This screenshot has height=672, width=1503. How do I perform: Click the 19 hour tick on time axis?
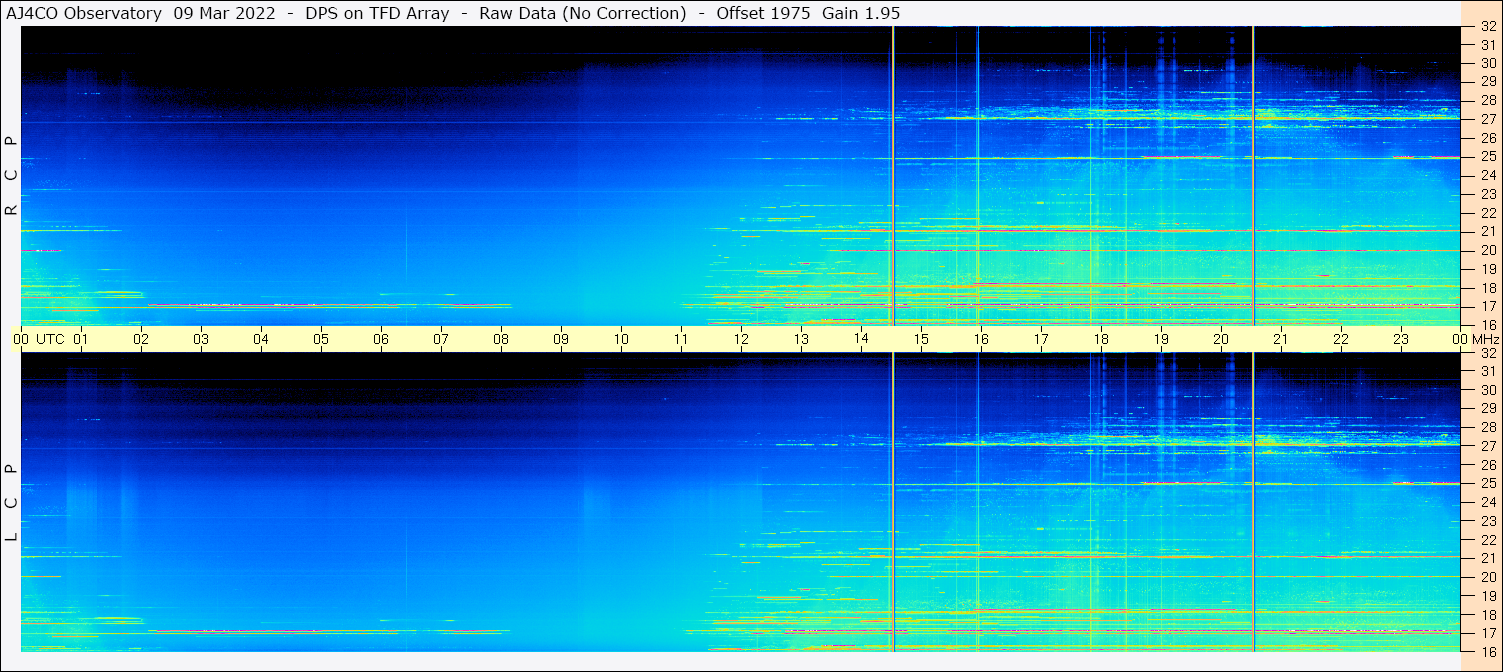1161,339
